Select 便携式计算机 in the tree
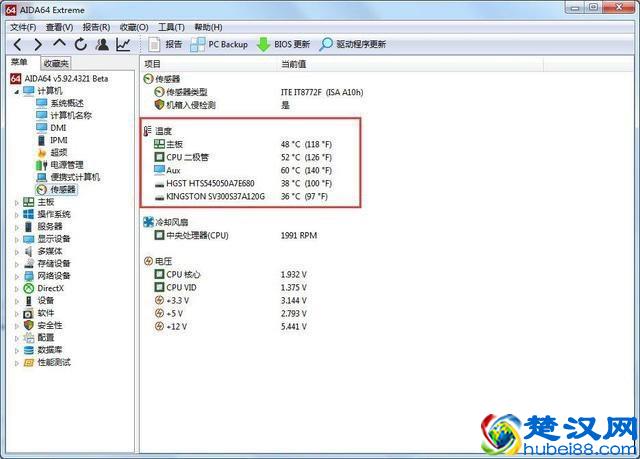The width and height of the screenshot is (640, 459). point(68,177)
